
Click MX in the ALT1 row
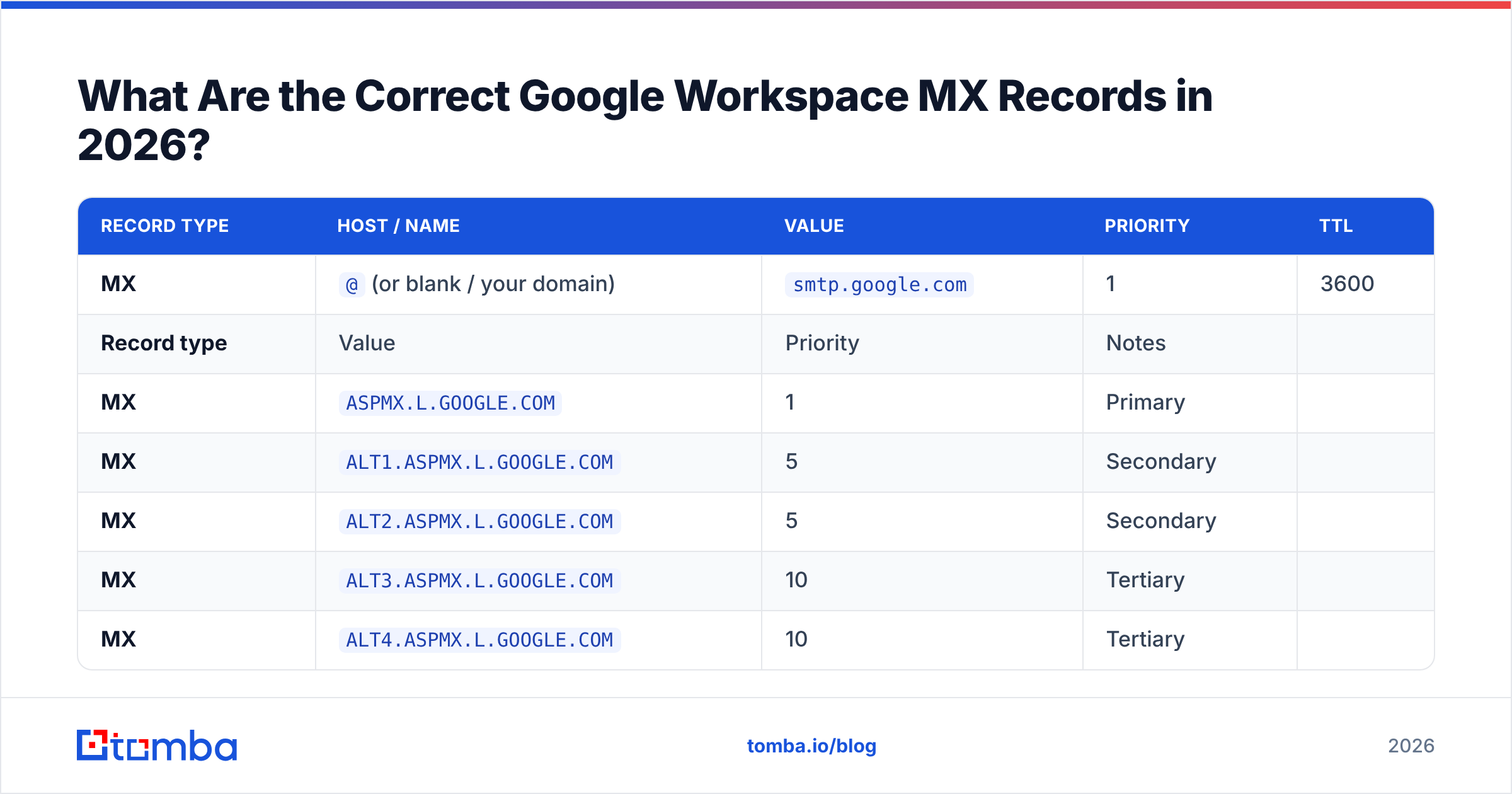(x=118, y=462)
